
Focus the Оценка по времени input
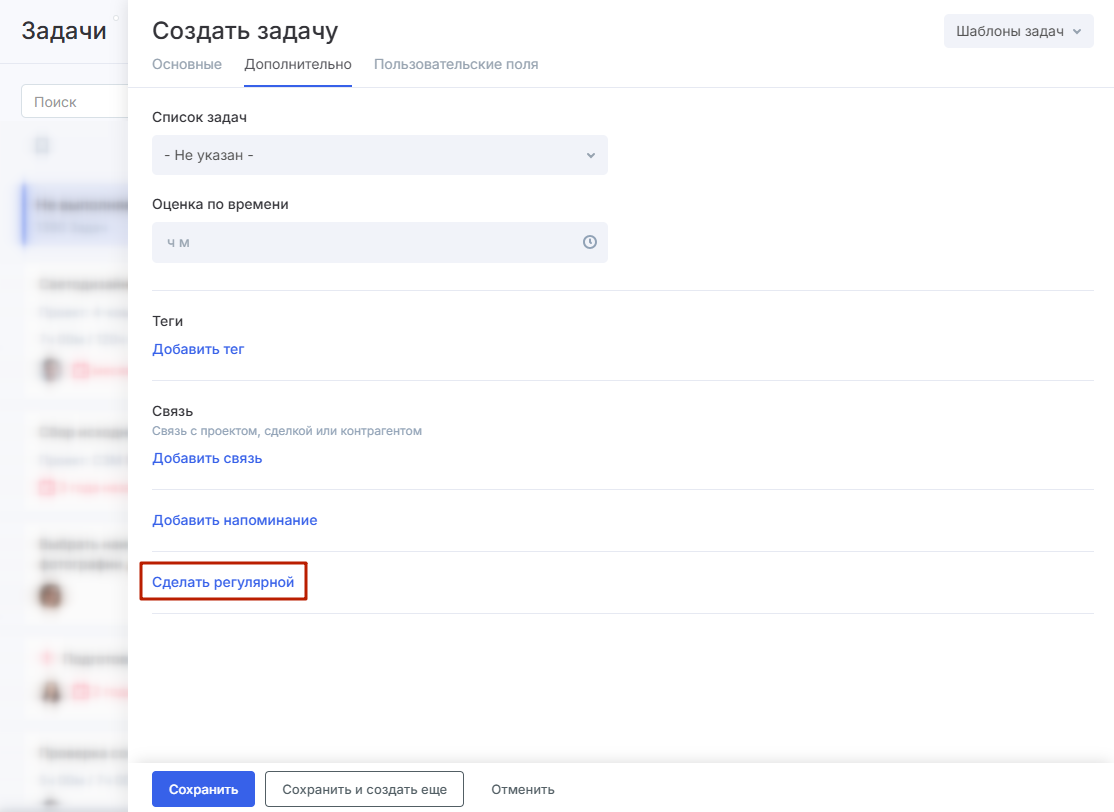[379, 242]
